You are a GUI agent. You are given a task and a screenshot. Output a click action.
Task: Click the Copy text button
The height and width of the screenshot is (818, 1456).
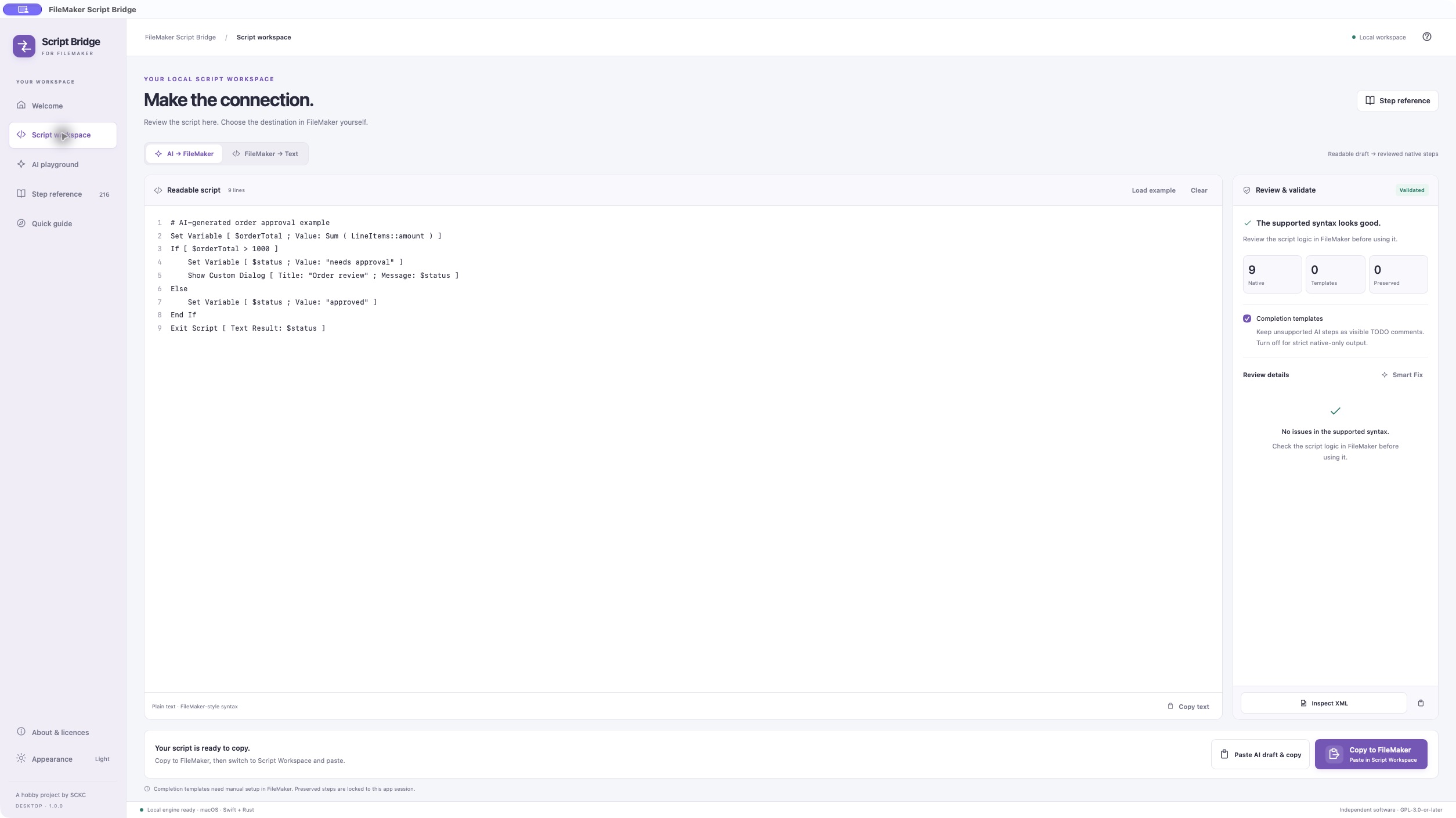coord(1188,707)
